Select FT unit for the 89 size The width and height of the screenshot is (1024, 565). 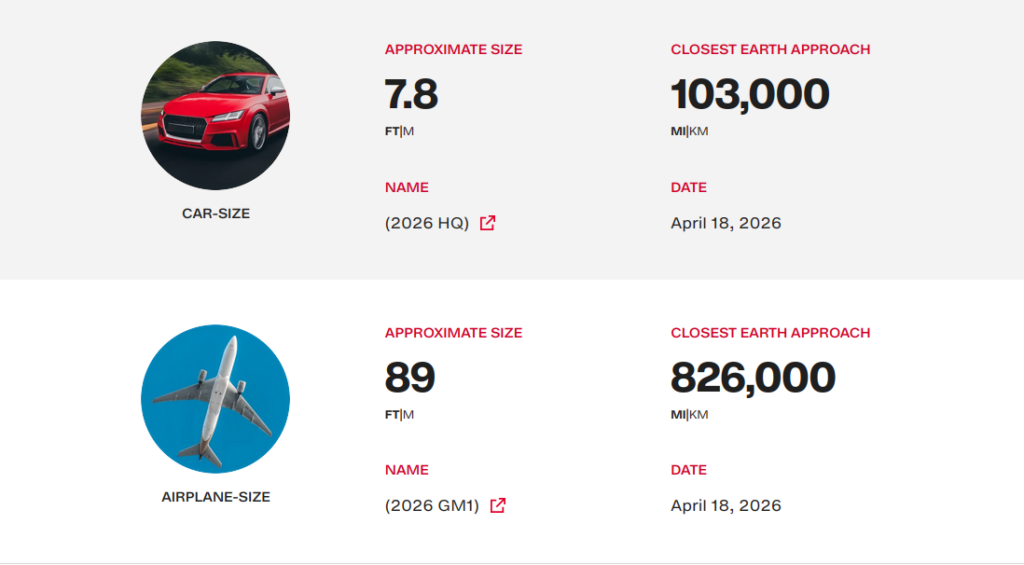click(391, 414)
